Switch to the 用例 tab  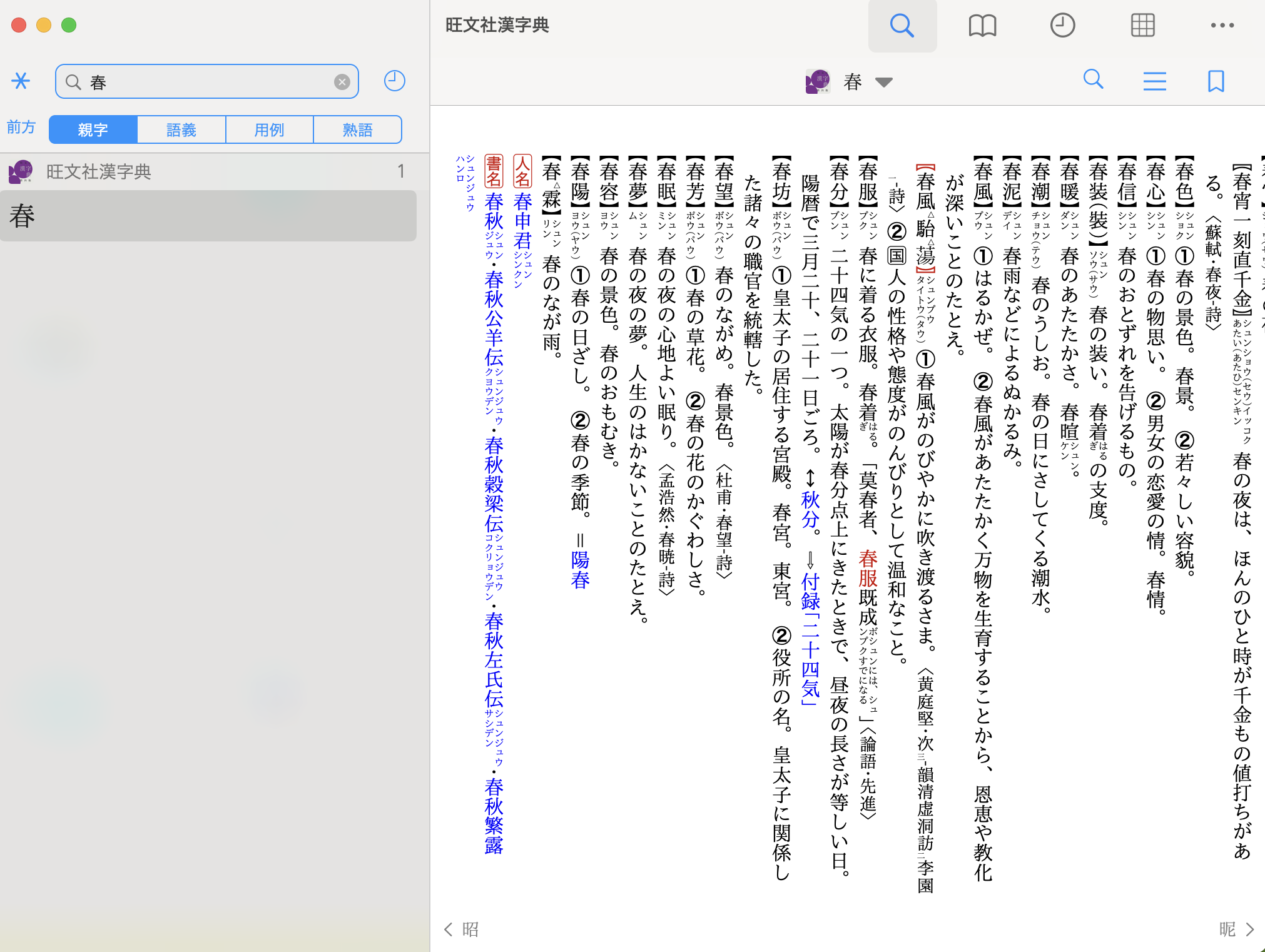coord(269,129)
